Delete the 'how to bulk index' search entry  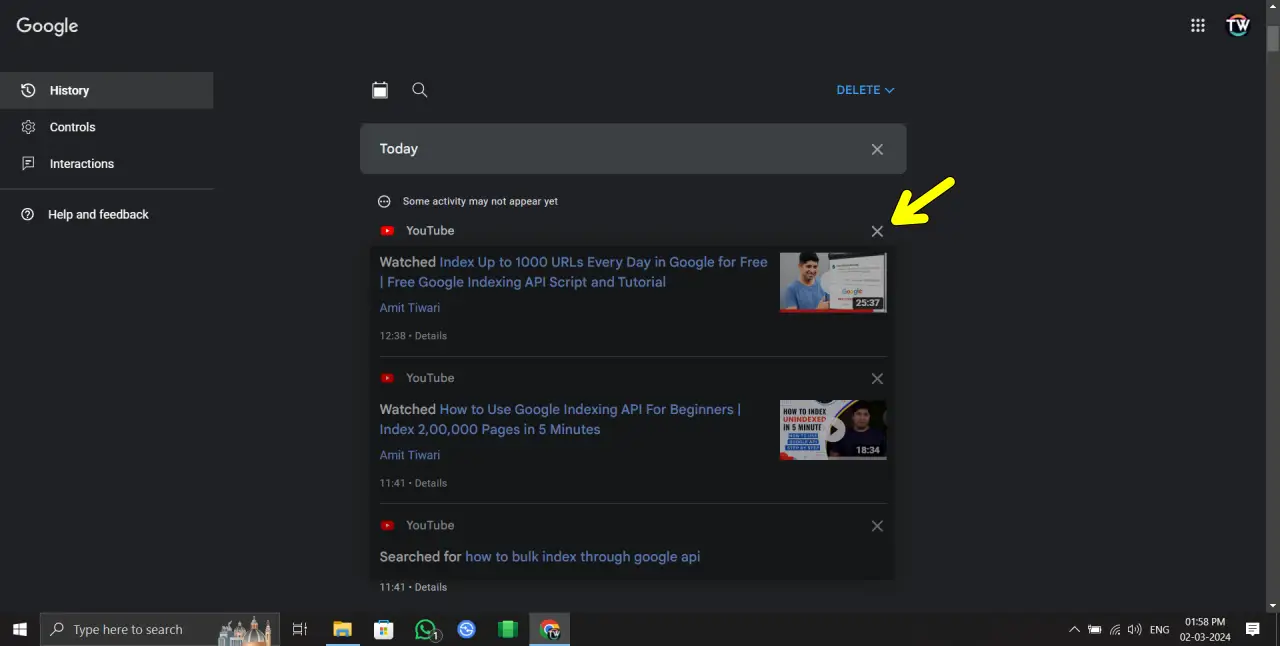[877, 525]
